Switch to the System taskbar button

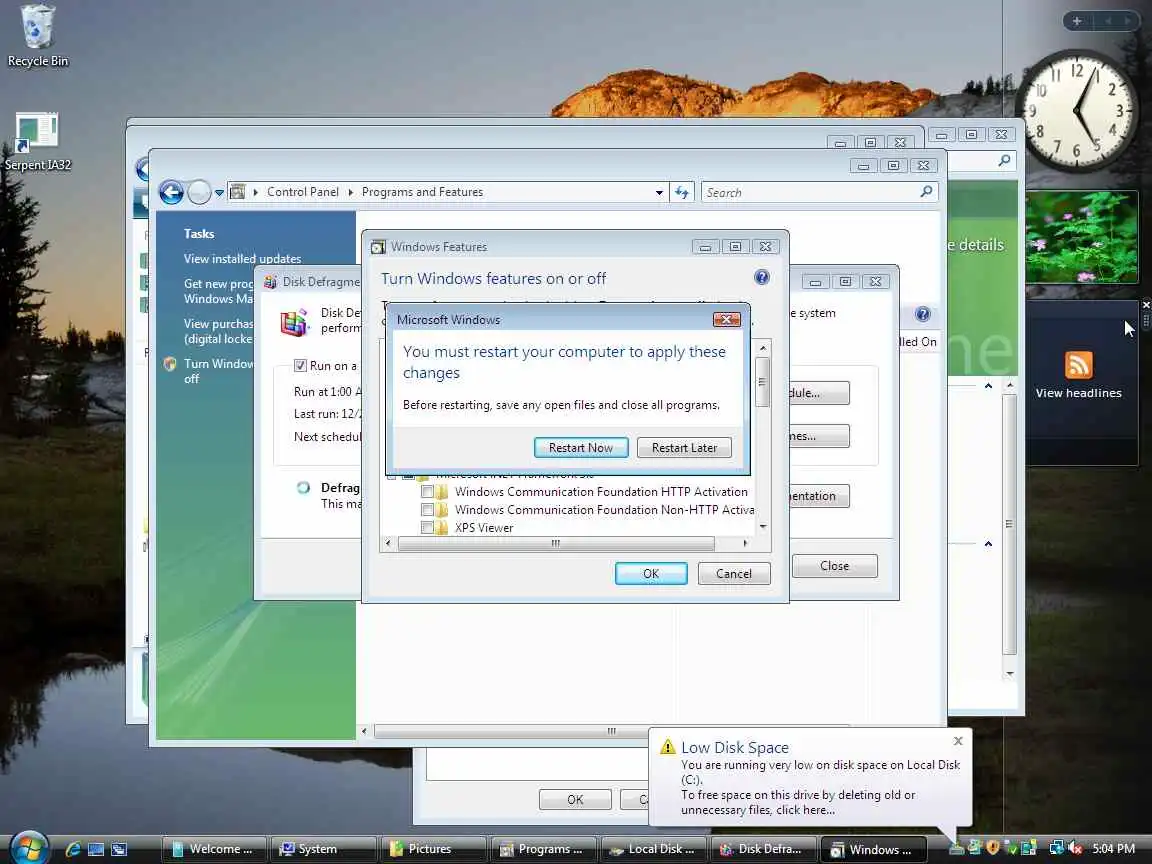pyautogui.click(x=323, y=849)
